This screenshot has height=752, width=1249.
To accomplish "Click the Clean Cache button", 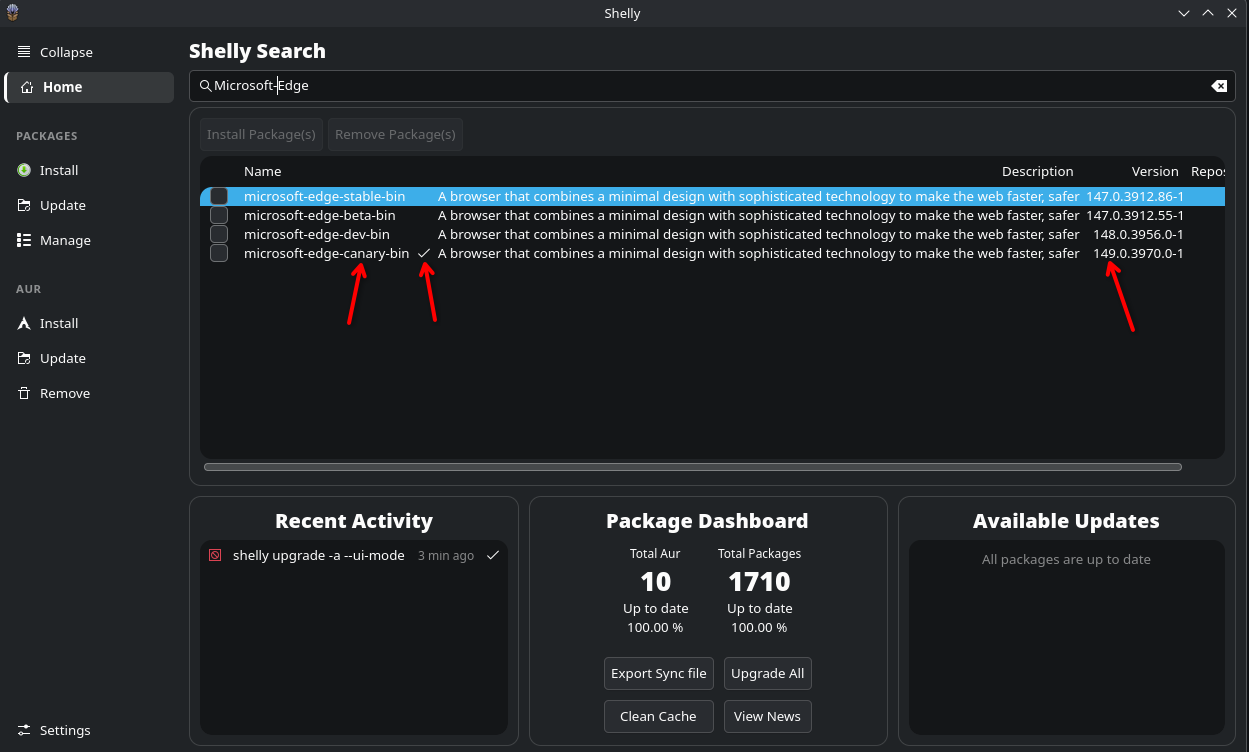I will coord(659,716).
